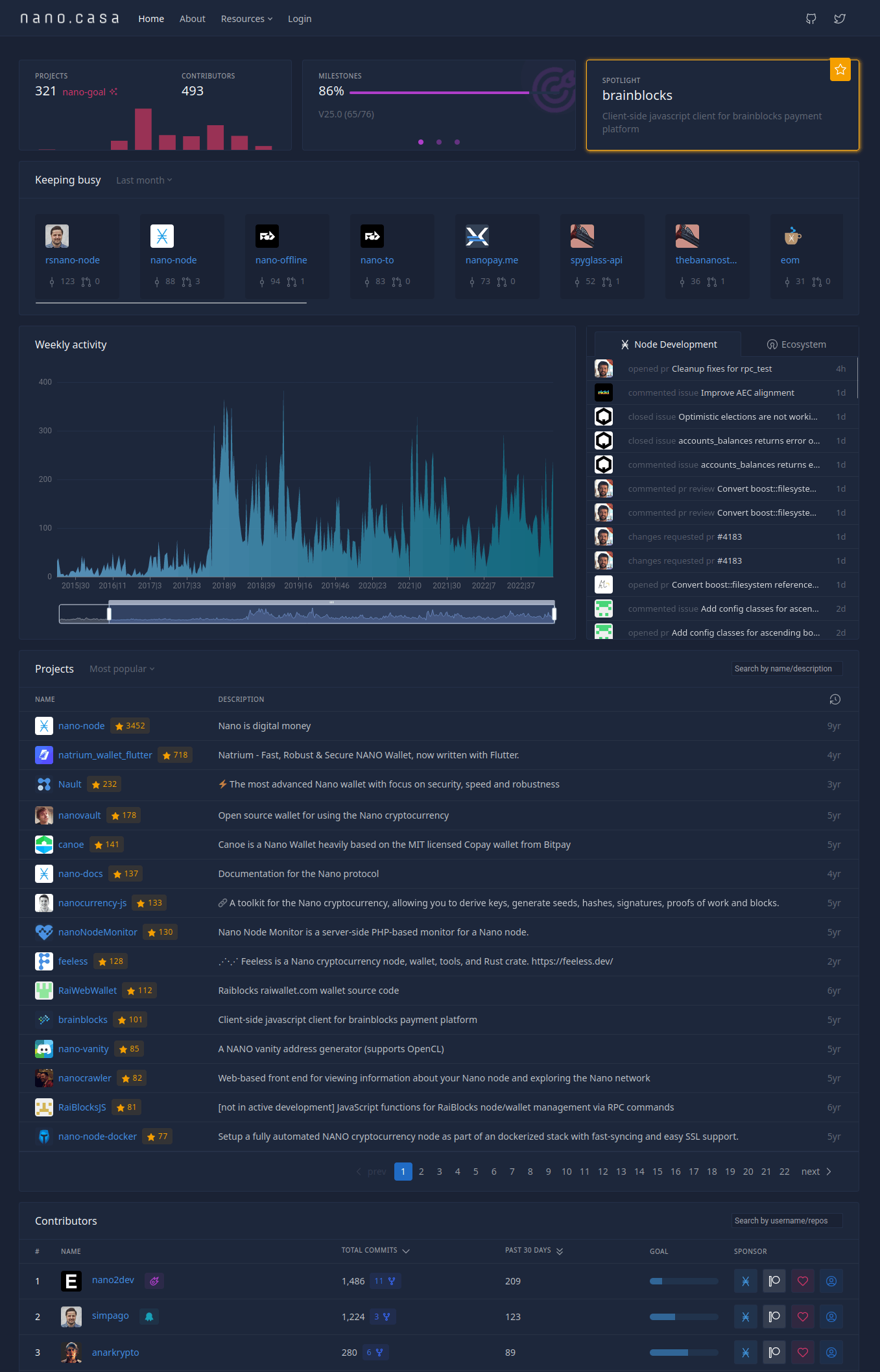Open 'Cleanup fixes for rpc_test' activity entry
This screenshot has width=880, height=1372.
click(x=722, y=368)
